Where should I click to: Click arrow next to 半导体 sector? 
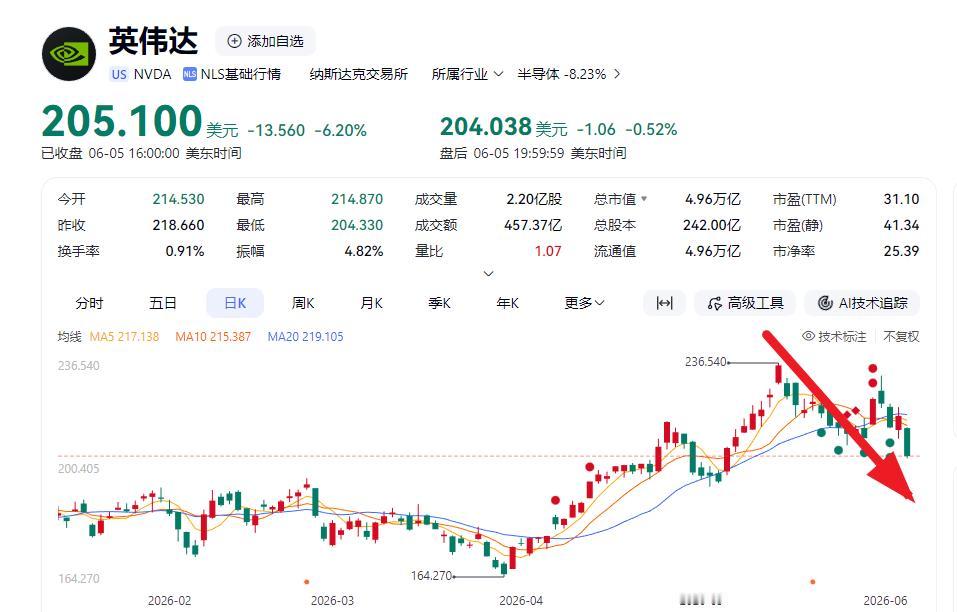click(x=617, y=74)
